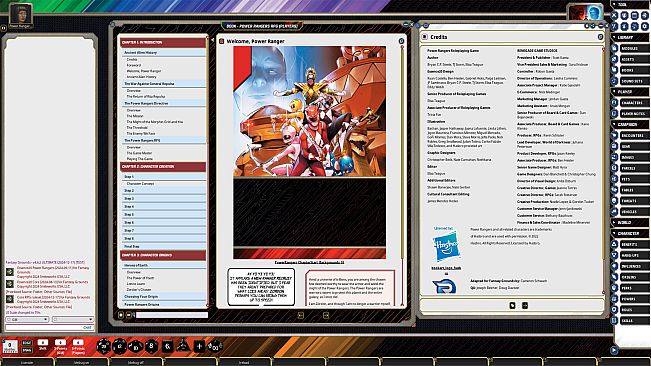
Task: Pick the d100 percentile die
Action: pos(215,345)
